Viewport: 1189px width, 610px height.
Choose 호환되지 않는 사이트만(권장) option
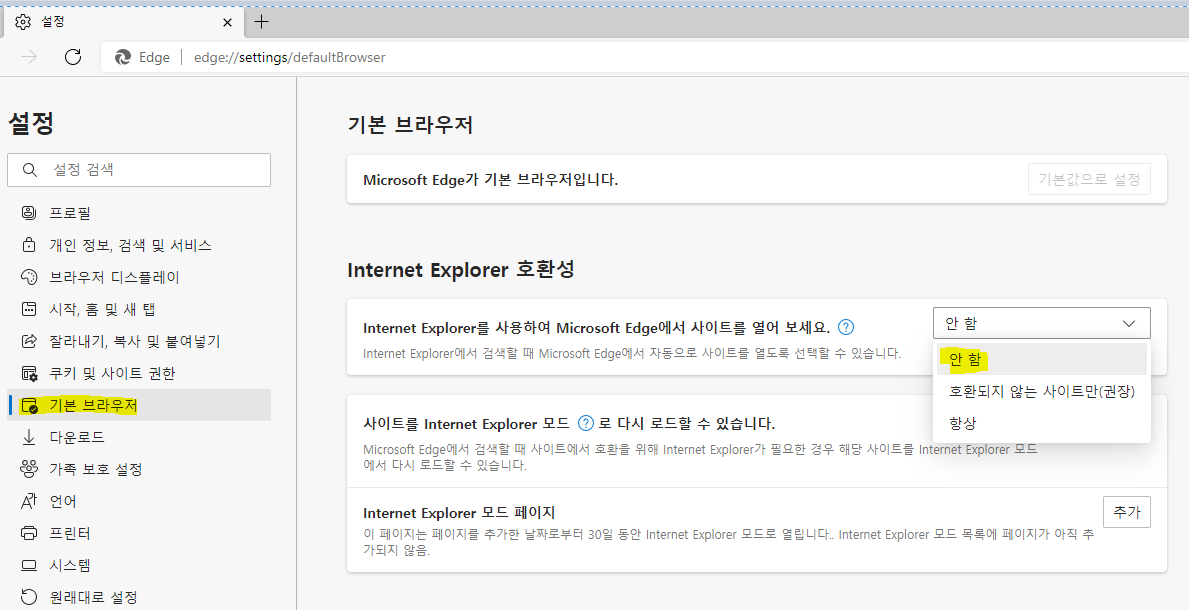tap(1041, 391)
